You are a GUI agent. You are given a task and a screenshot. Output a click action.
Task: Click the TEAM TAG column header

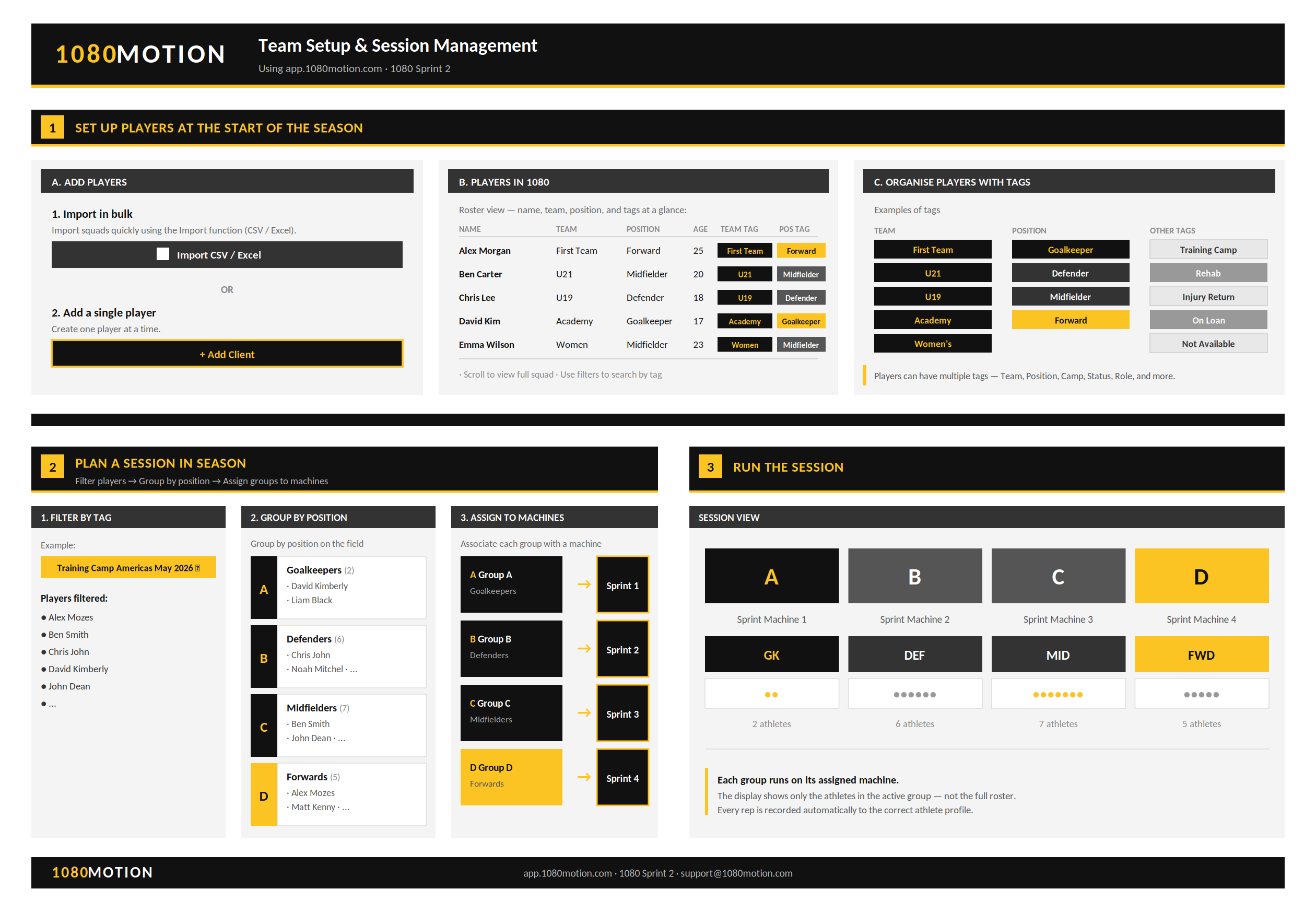coord(739,229)
